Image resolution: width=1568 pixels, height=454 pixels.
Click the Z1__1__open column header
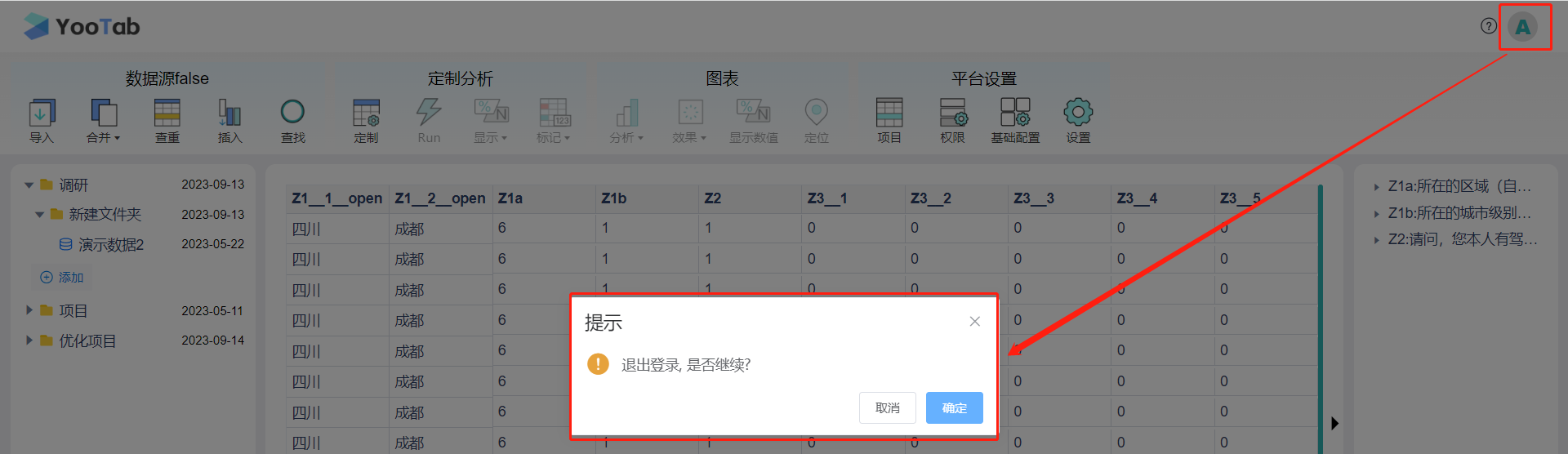[336, 198]
